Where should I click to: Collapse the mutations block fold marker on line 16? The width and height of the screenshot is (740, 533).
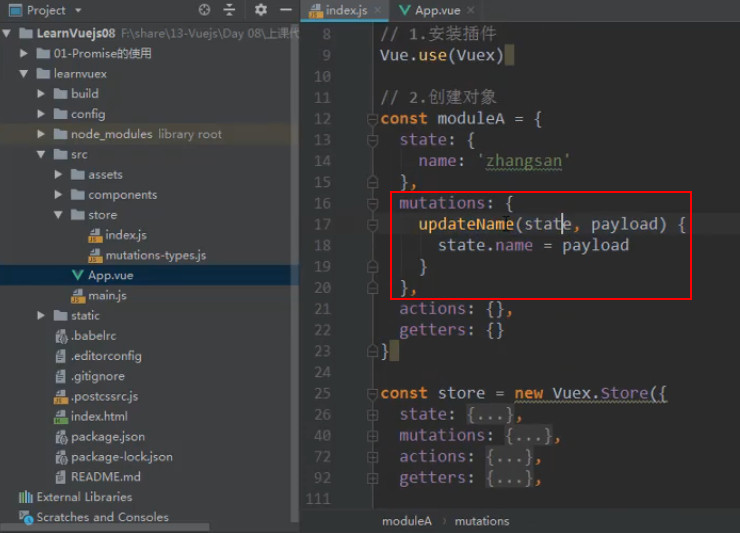tap(372, 203)
